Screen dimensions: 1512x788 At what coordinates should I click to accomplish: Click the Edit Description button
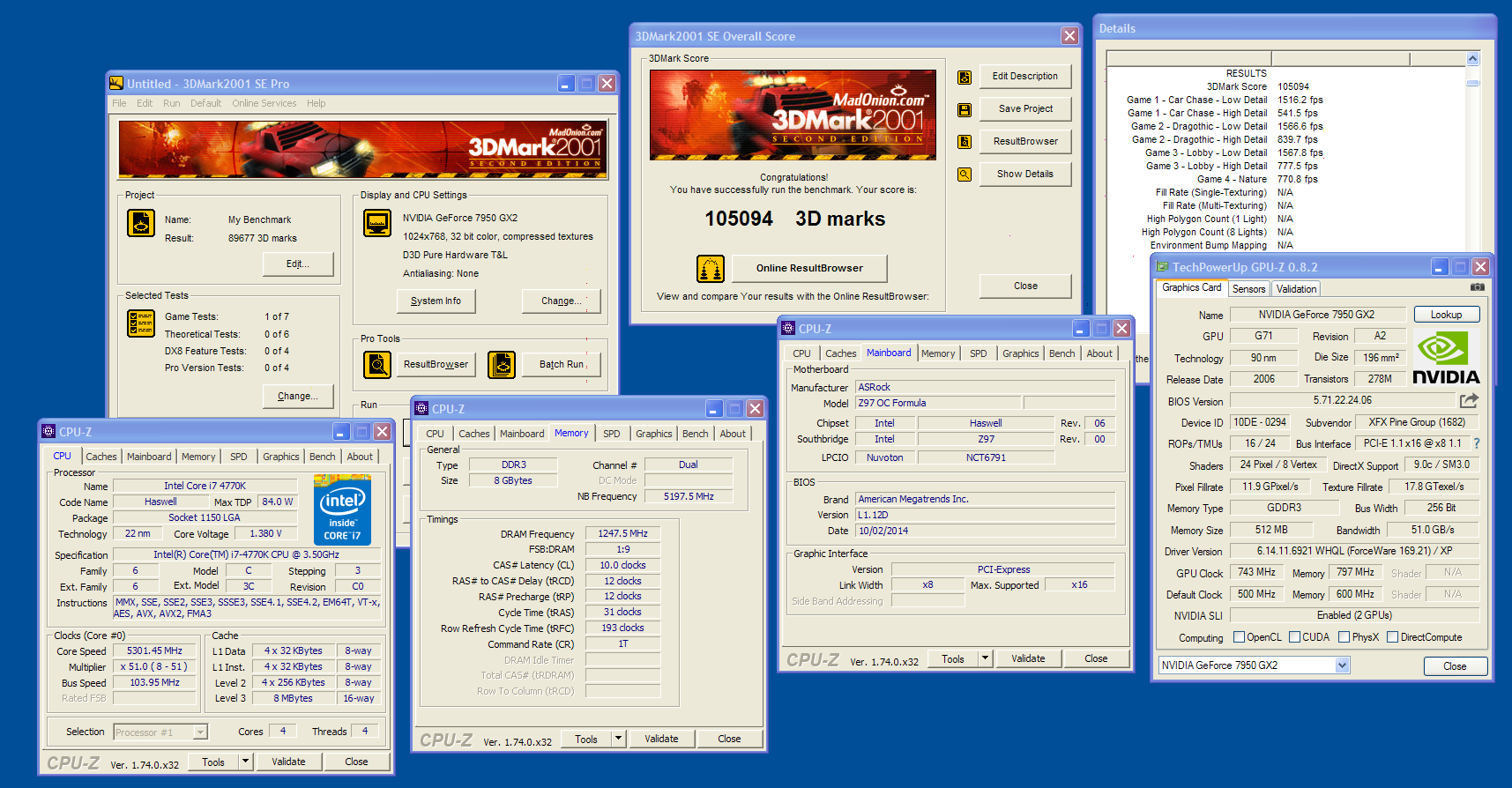[1024, 76]
